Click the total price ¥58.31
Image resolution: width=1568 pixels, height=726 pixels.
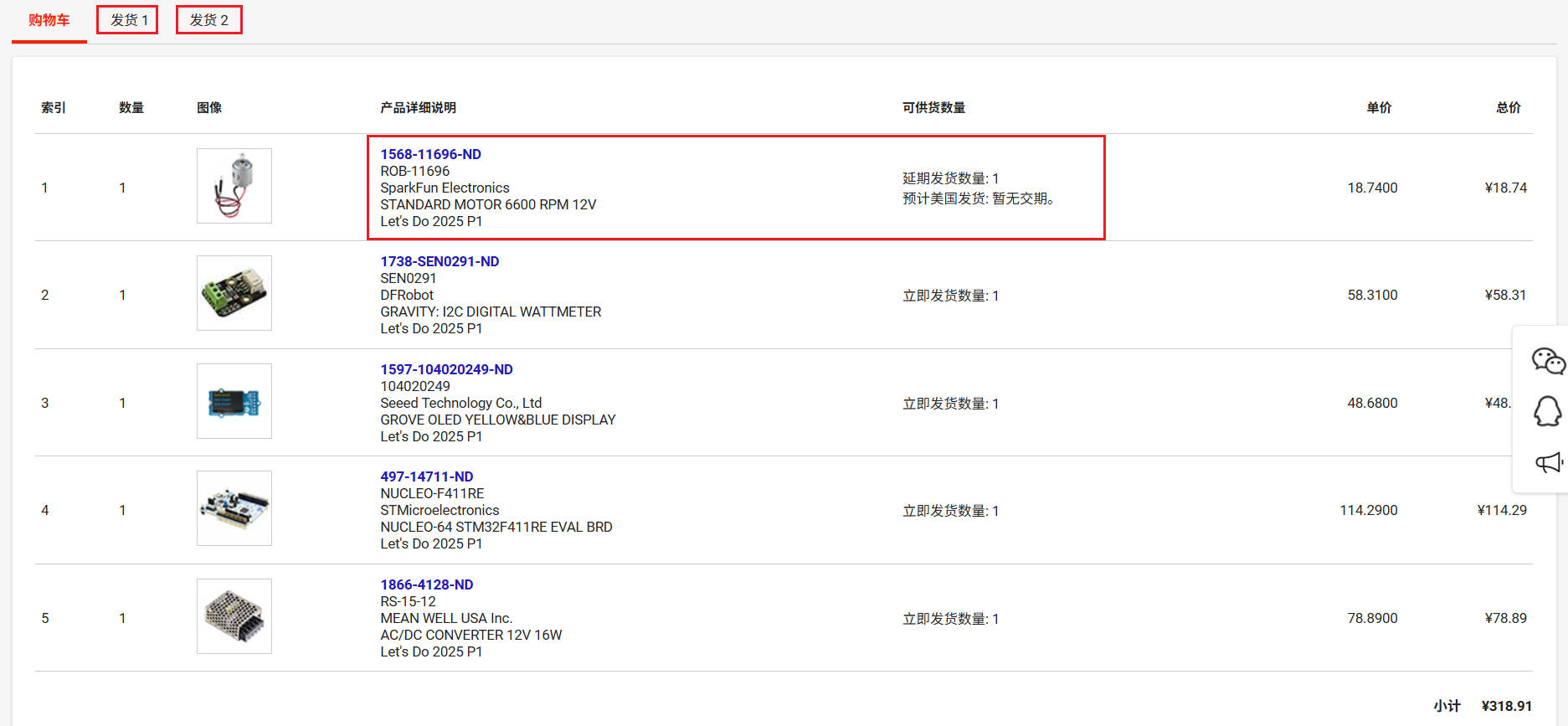point(1505,295)
